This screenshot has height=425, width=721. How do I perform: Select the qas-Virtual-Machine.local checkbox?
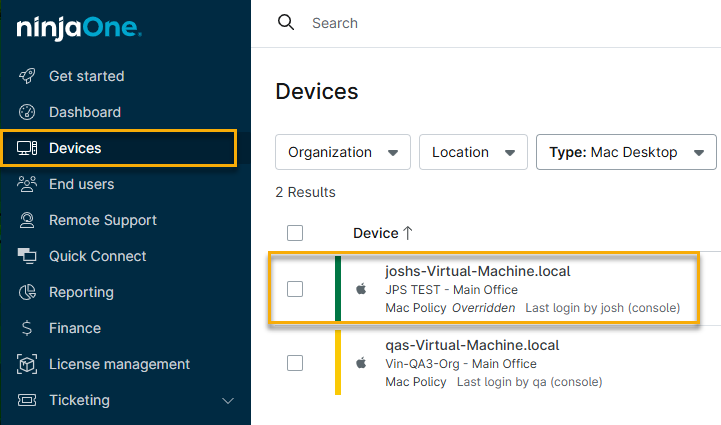click(295, 363)
